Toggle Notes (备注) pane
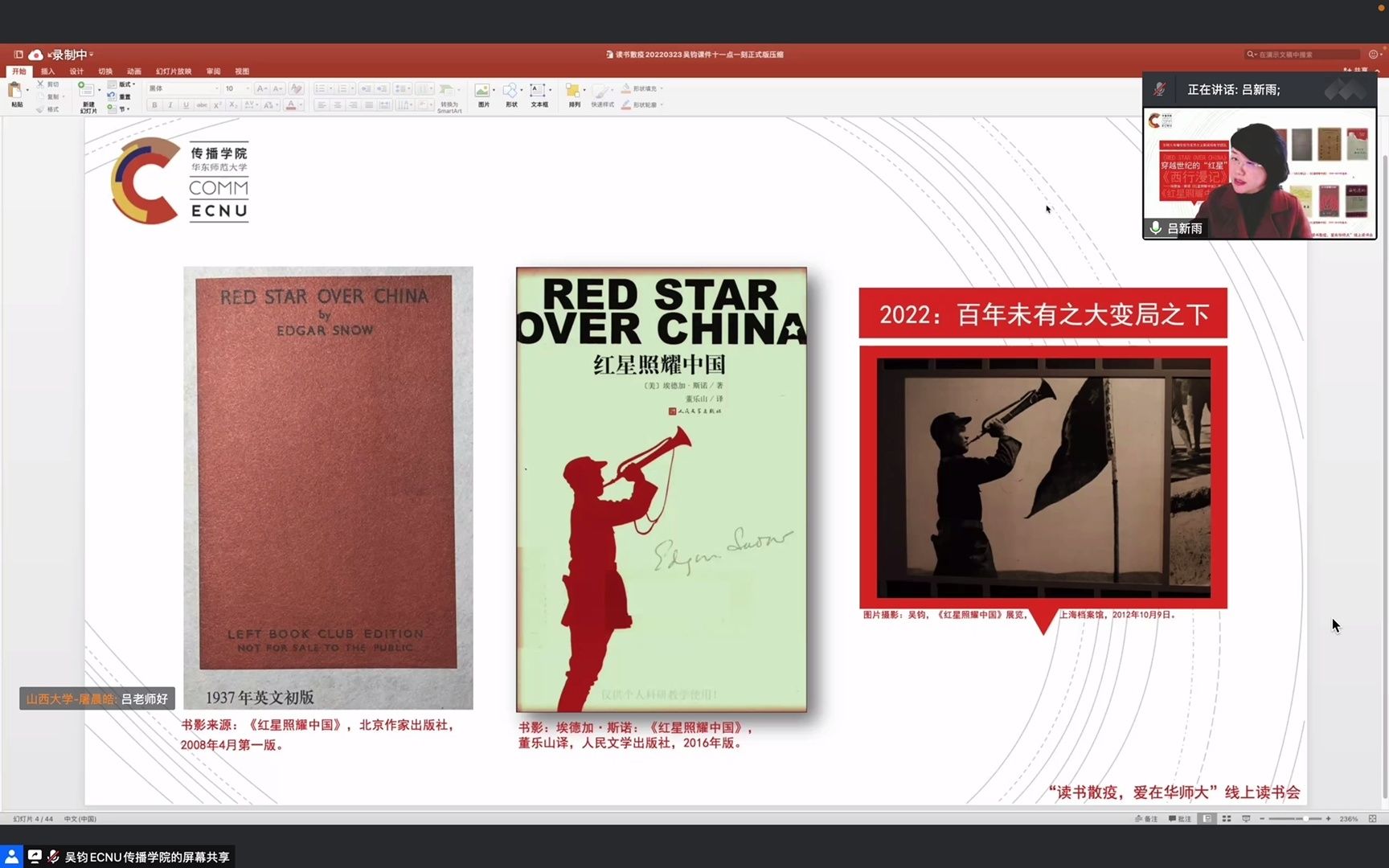Viewport: 1389px width, 868px height. click(x=1146, y=818)
